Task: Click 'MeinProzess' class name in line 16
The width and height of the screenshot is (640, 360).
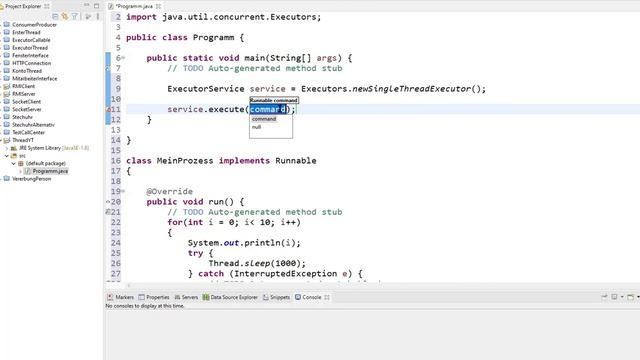Action: click(x=185, y=161)
